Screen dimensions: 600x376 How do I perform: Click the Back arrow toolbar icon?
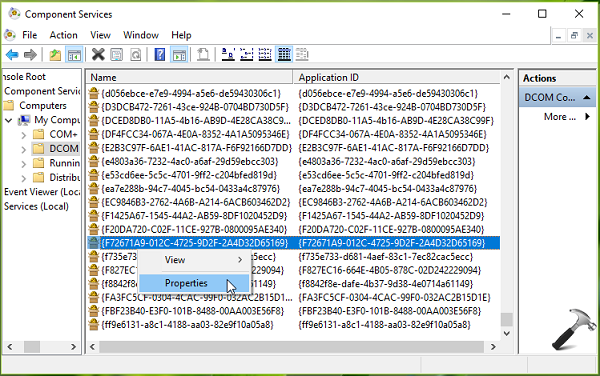[x=12, y=55]
